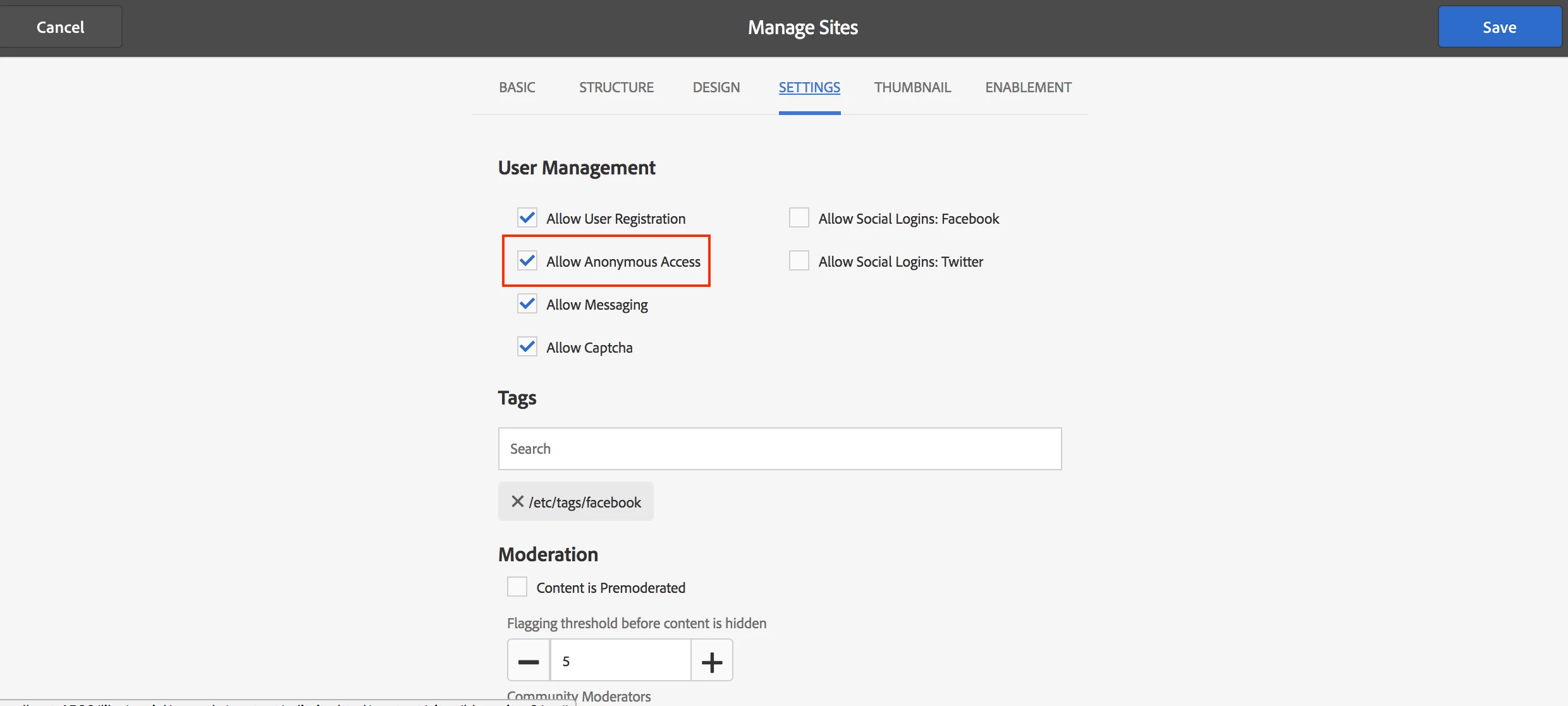Focus the Tags search field
This screenshot has height=706, width=1568.
coord(780,449)
